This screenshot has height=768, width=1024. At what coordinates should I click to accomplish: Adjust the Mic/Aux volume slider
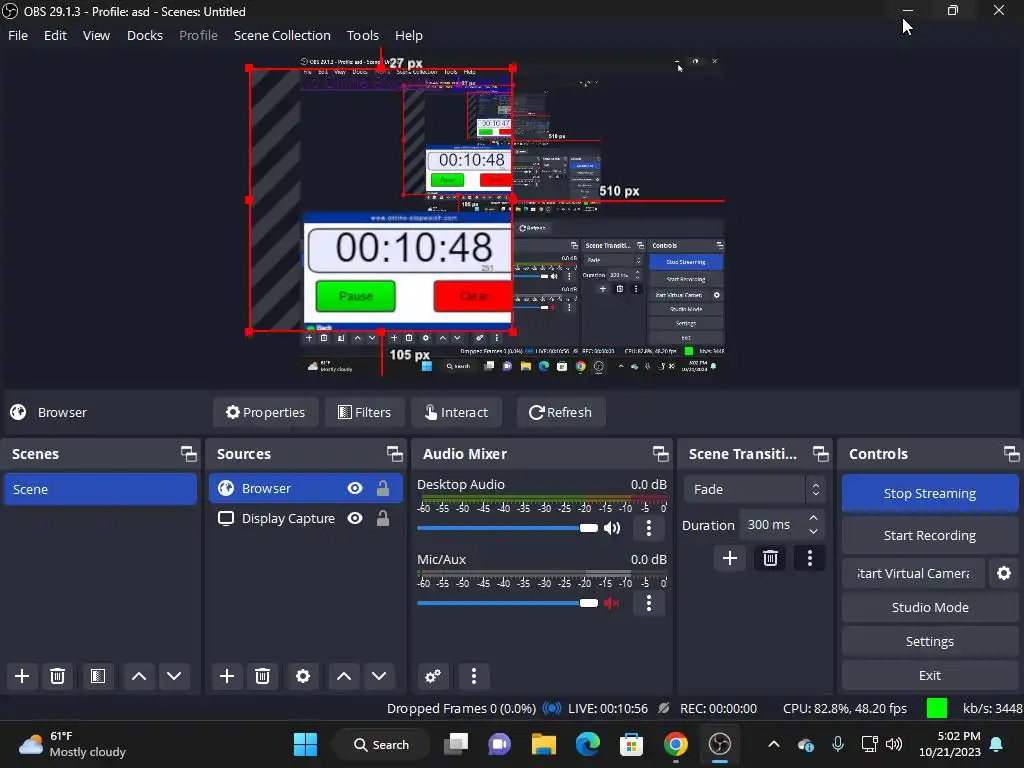click(507, 603)
